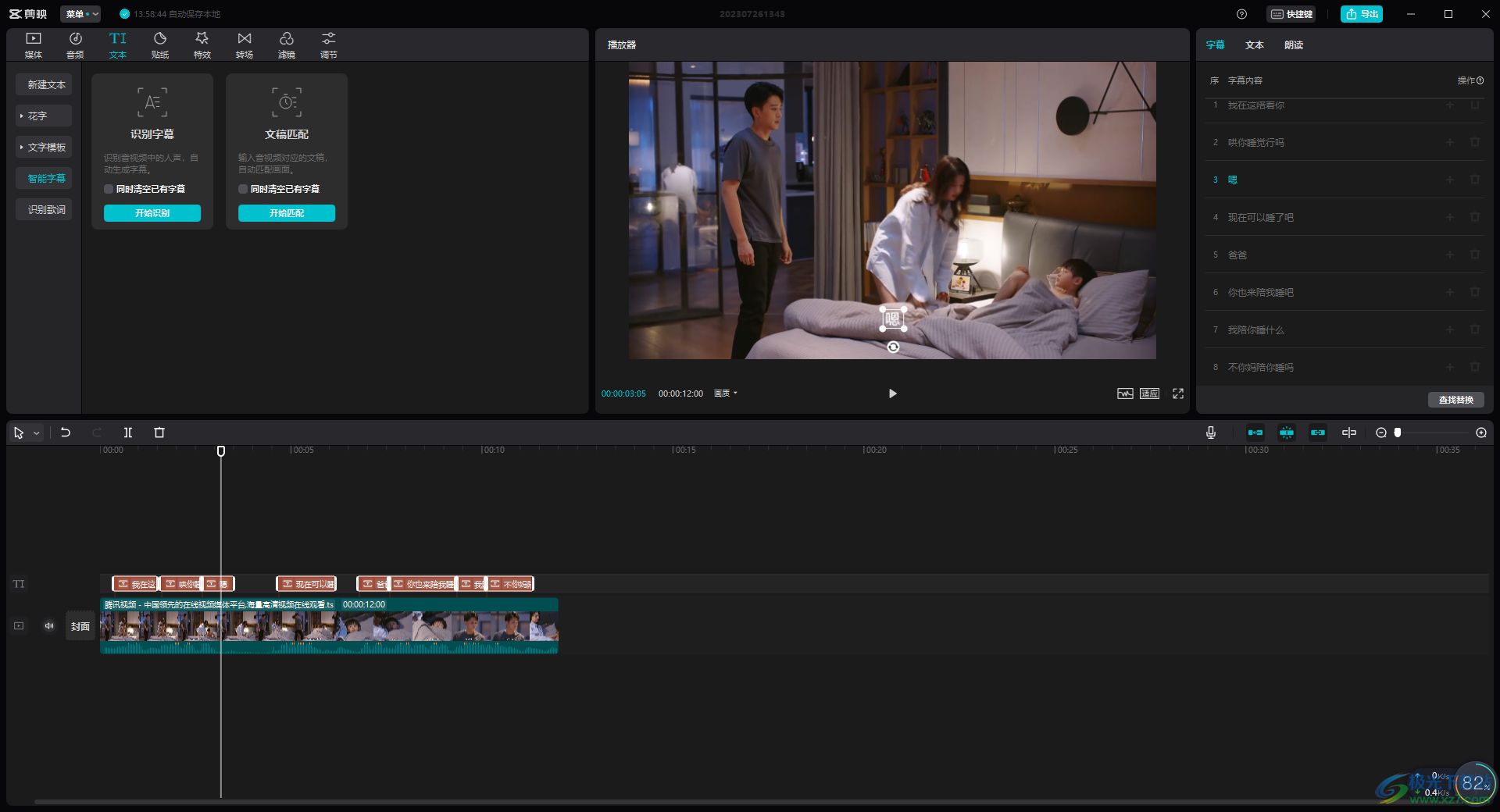The height and width of the screenshot is (812, 1500).
Task: Click the TI text track icon
Action: point(19,584)
